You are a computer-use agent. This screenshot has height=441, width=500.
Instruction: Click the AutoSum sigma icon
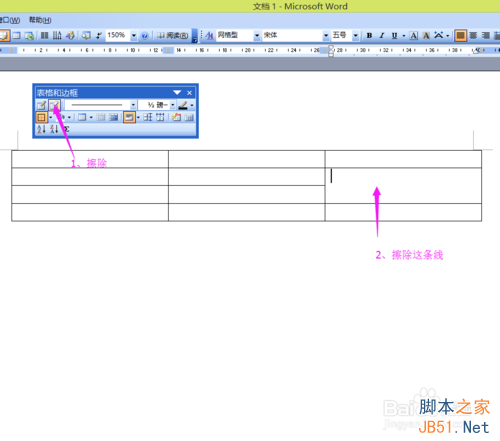66,129
